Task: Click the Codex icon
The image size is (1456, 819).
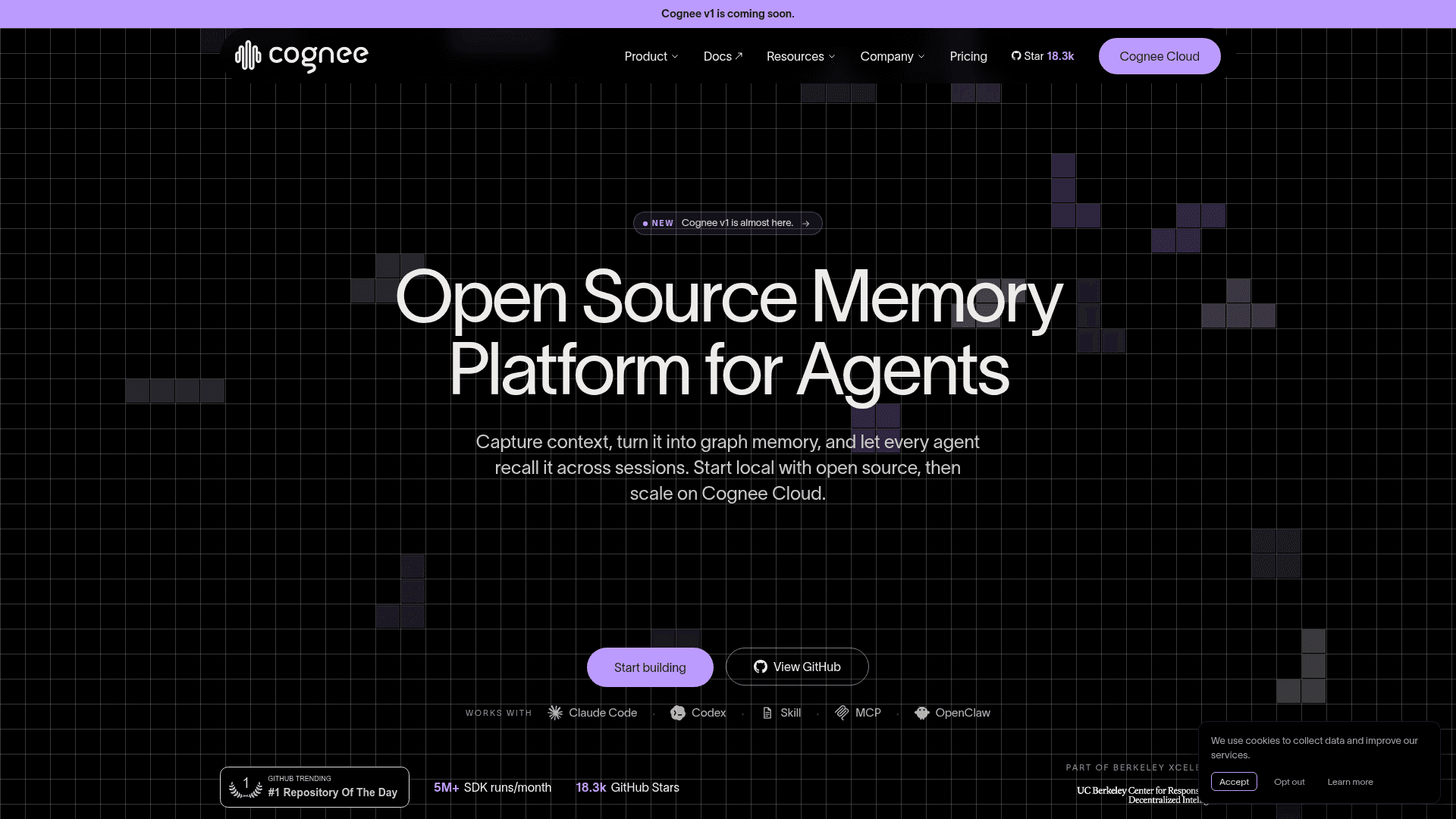Action: 678,713
